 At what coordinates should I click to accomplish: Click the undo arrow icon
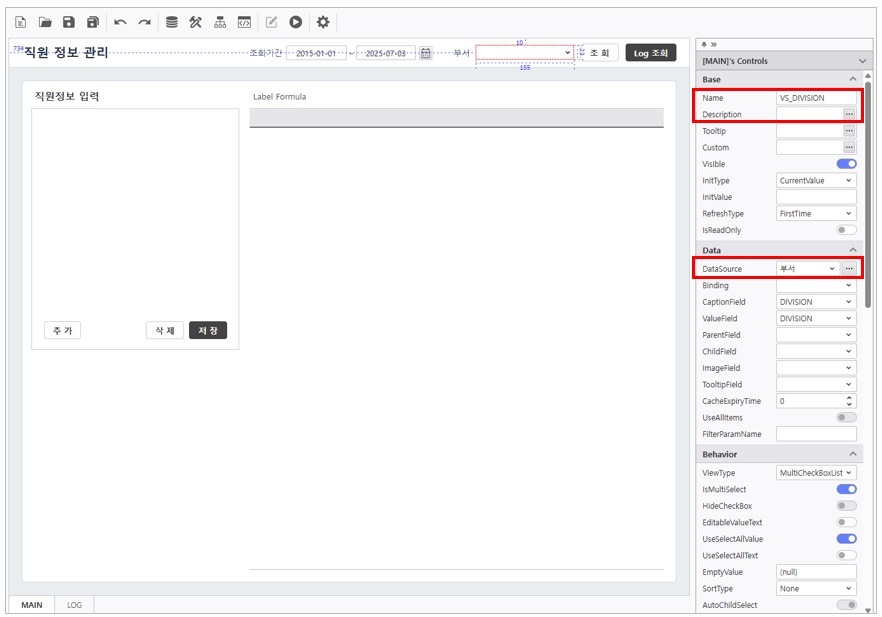pyautogui.click(x=120, y=22)
